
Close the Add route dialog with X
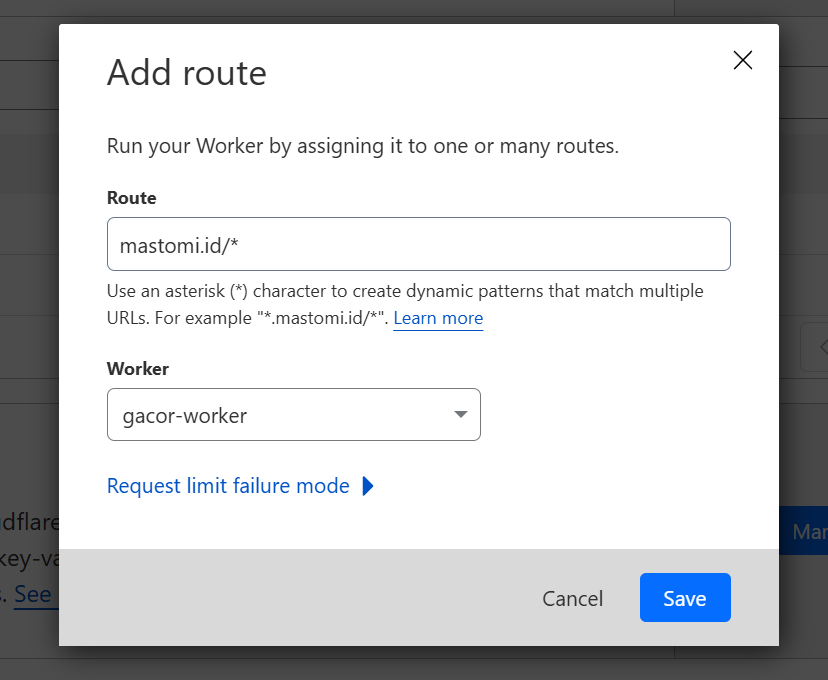pos(742,60)
